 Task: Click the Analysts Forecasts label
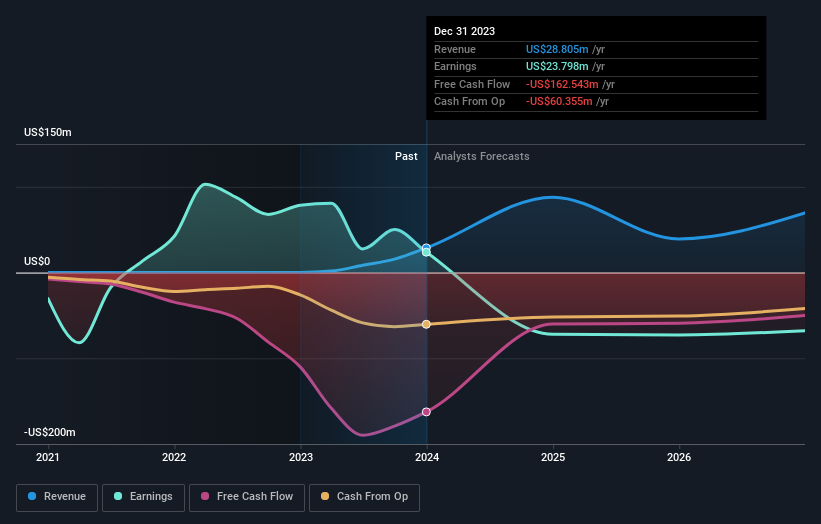[x=482, y=156]
